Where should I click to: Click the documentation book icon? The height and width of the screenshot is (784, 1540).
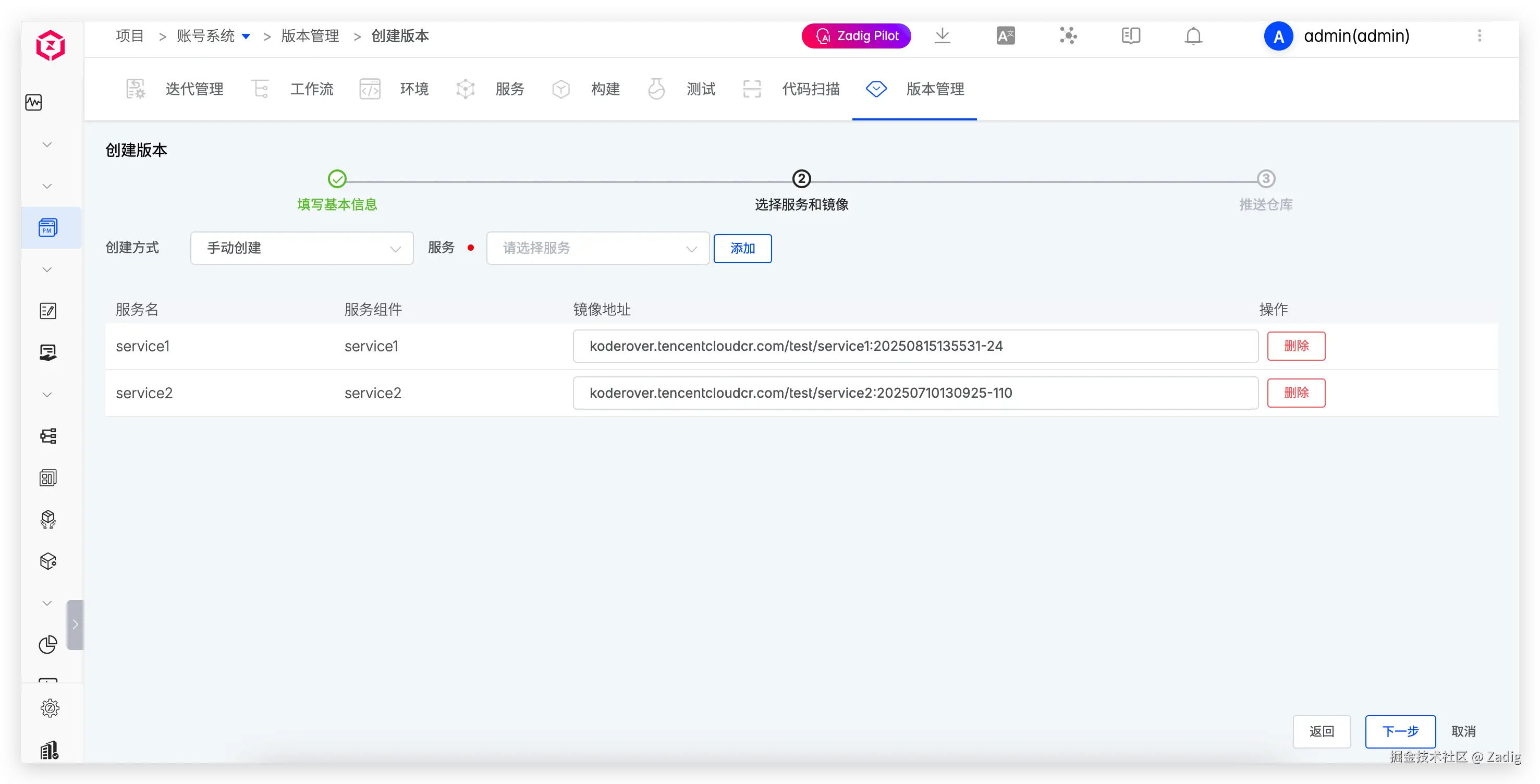click(1130, 36)
